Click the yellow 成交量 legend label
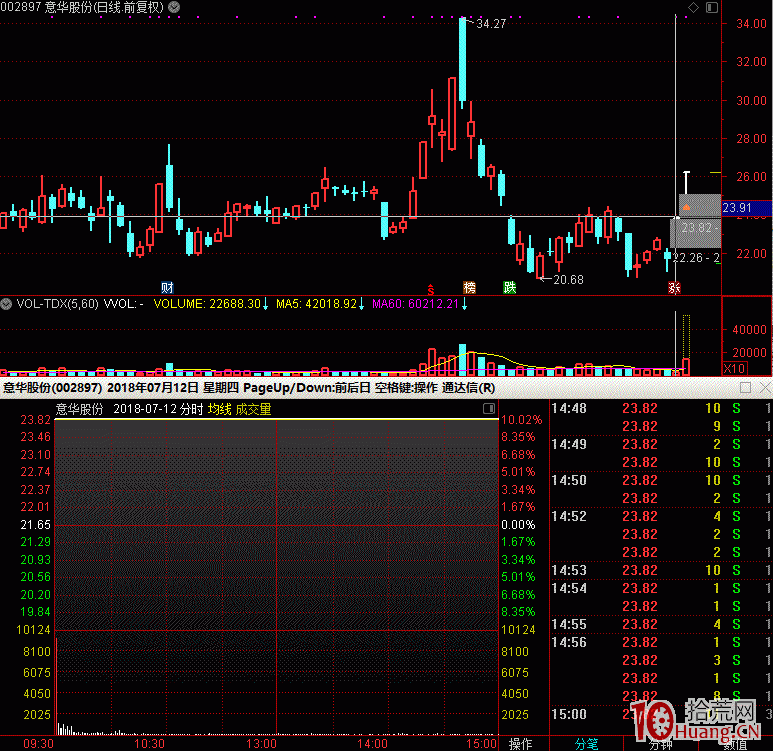The width and height of the screenshot is (773, 751). (253, 409)
